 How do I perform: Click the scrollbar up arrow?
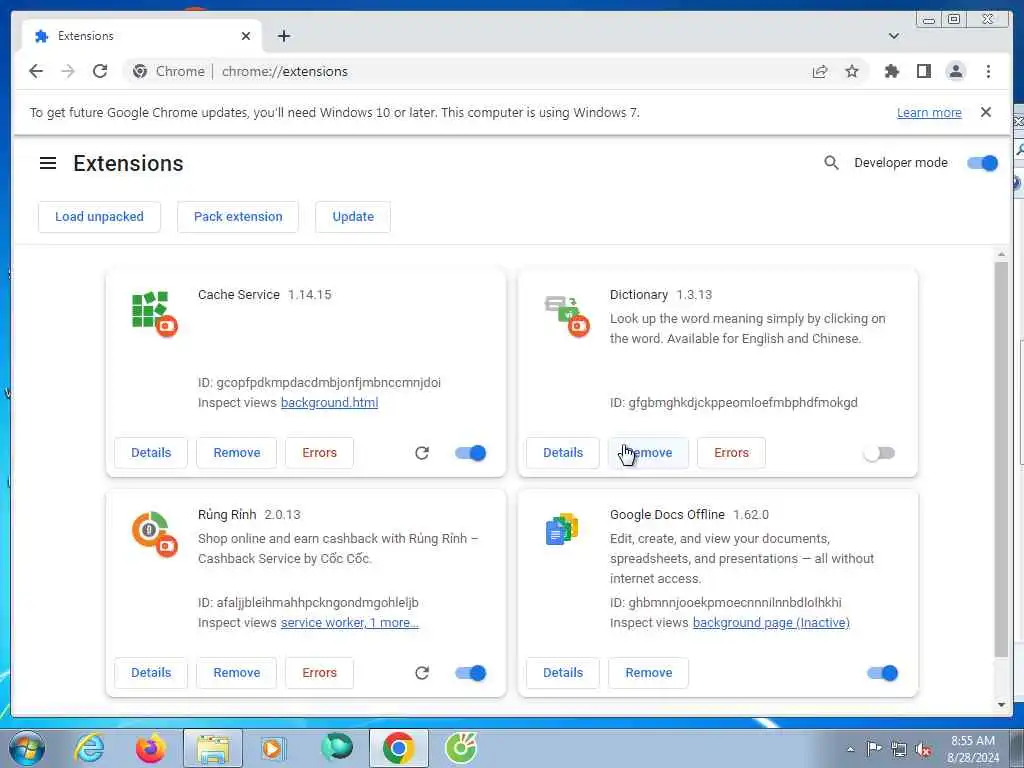1001,254
